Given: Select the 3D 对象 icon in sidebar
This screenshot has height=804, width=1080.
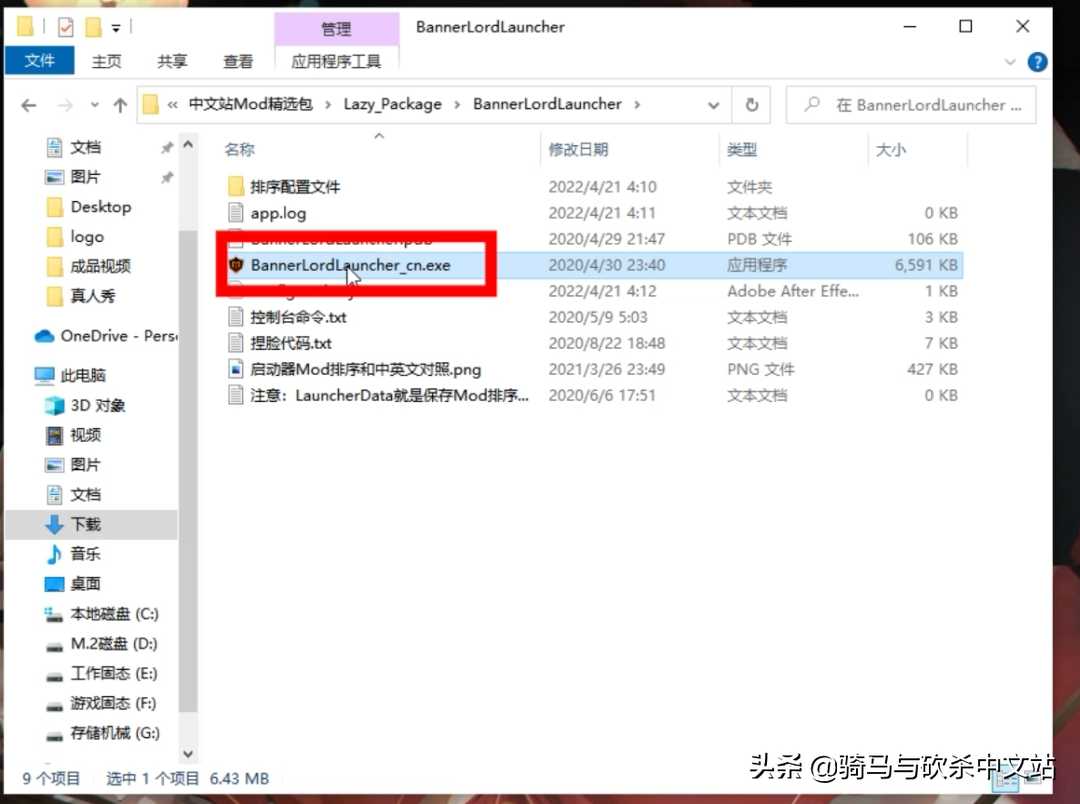Looking at the screenshot, I should tap(54, 405).
